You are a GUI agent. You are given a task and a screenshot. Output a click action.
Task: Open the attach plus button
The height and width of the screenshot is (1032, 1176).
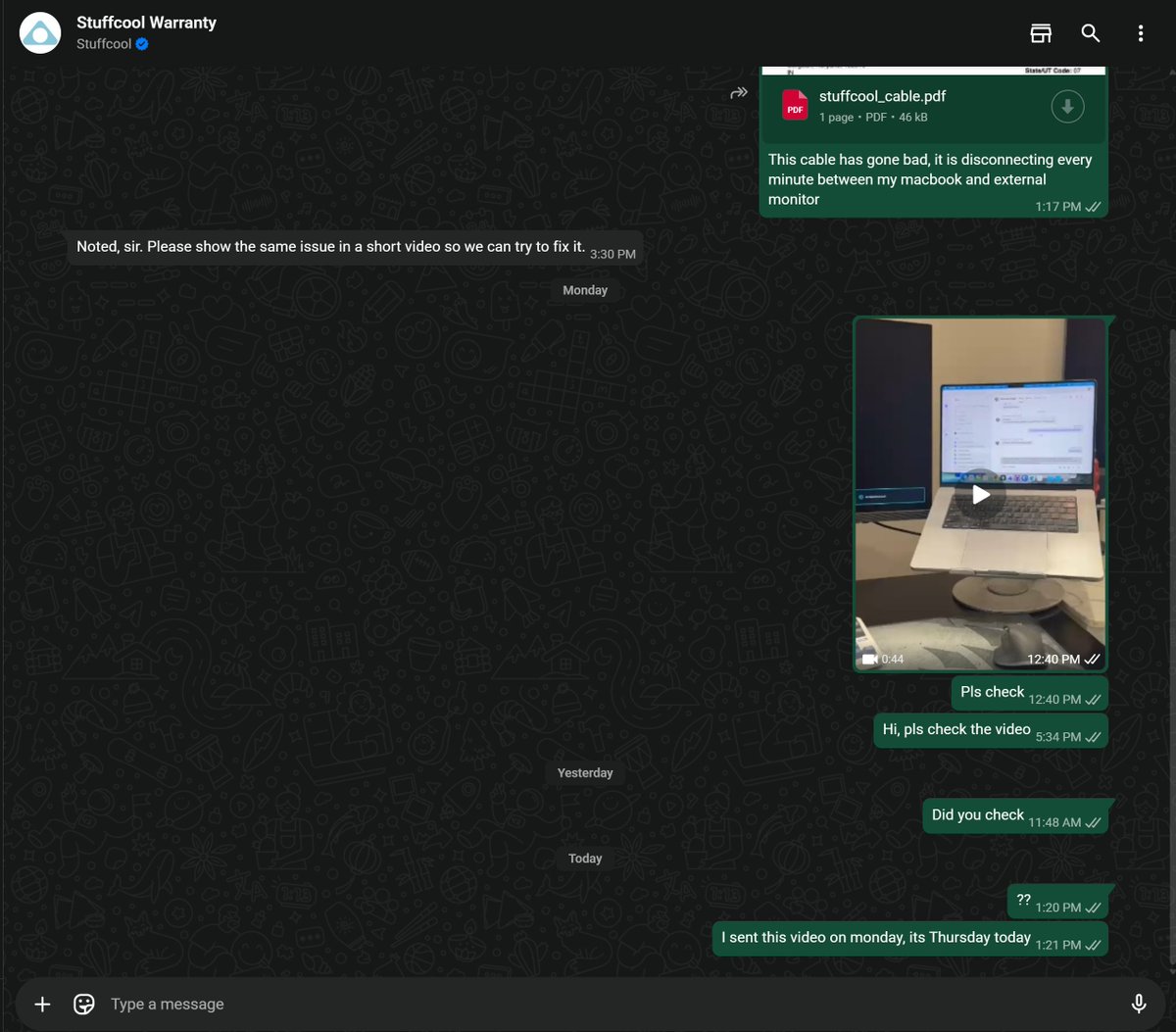pyautogui.click(x=42, y=1004)
